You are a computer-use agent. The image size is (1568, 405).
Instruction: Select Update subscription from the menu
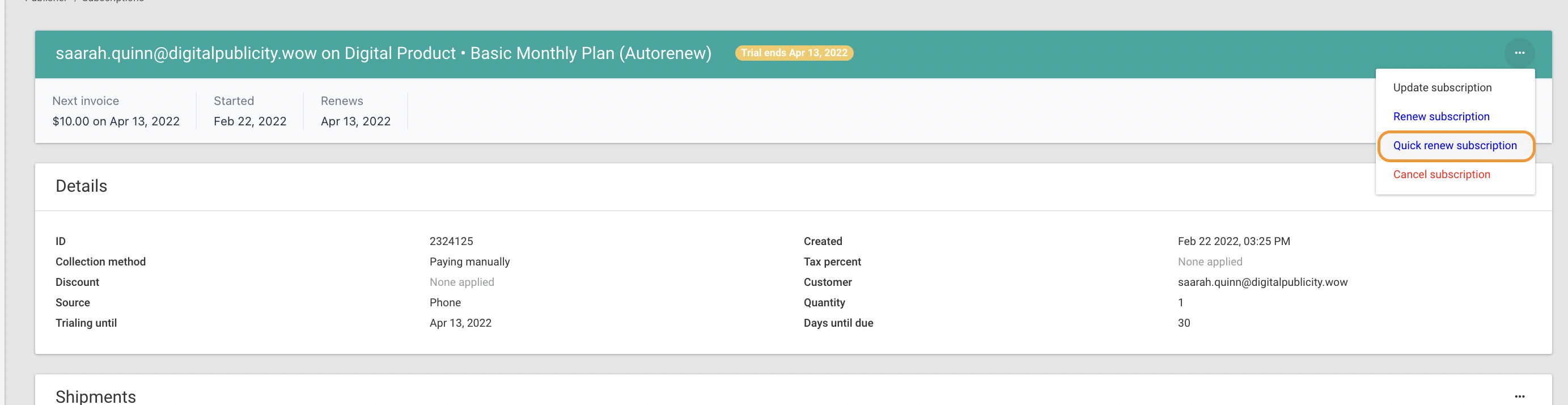[1442, 88]
